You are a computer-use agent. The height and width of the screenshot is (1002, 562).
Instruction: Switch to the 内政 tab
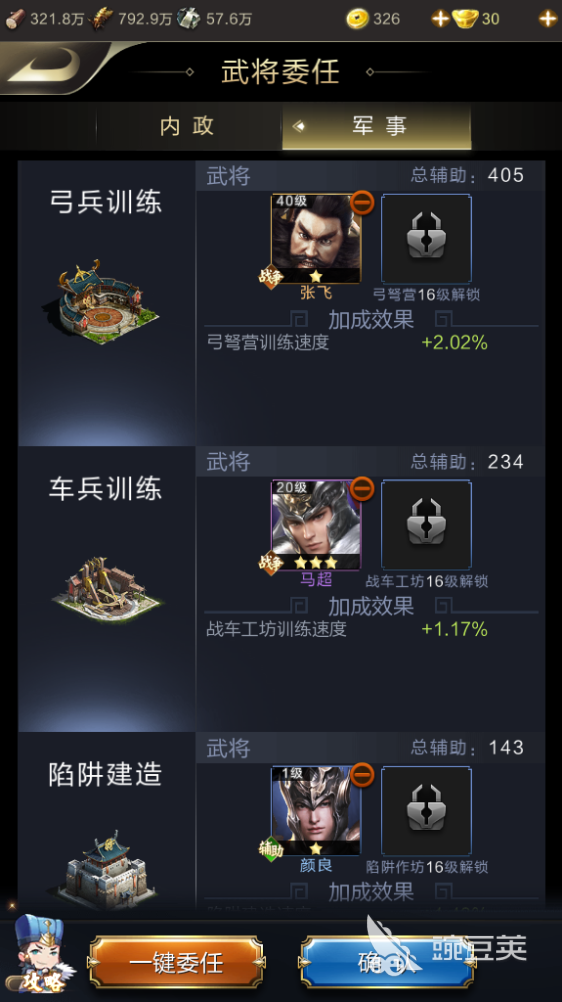[187, 126]
